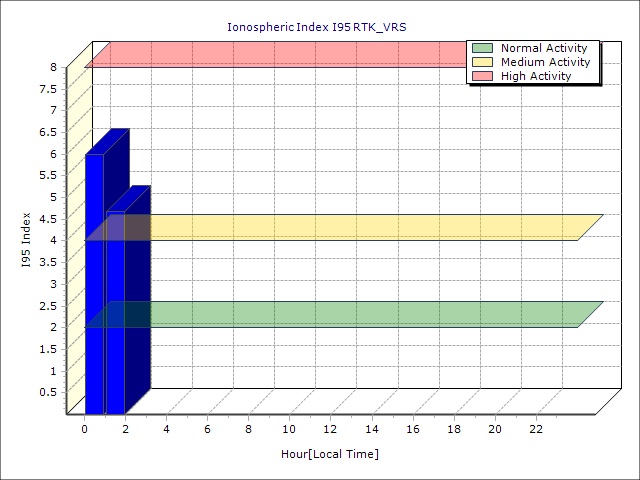Select the Medium Activity legend label
The image size is (640, 480).
[x=545, y=62]
